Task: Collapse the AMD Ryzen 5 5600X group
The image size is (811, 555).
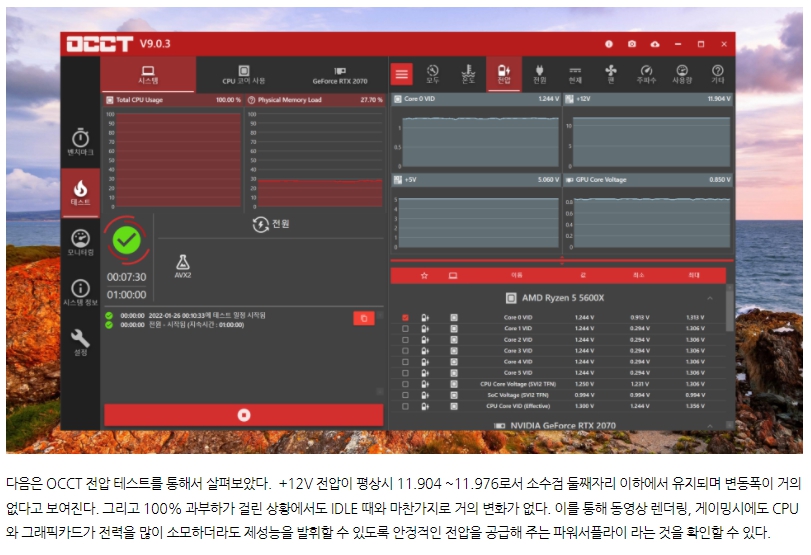Action: tap(710, 298)
